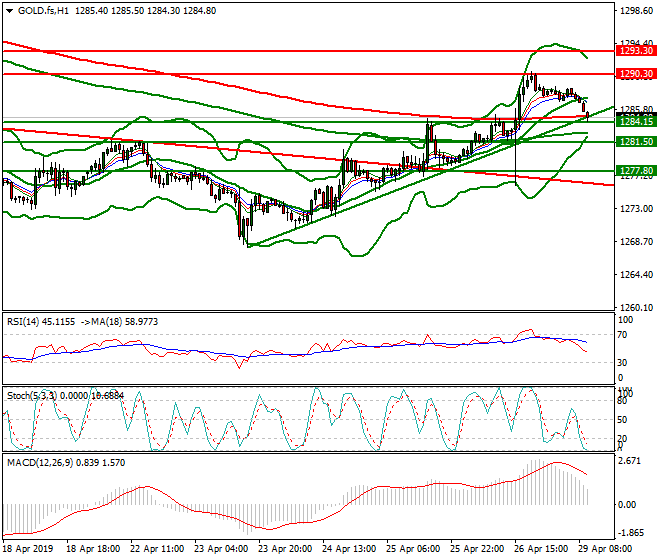This screenshot has height=560, width=660.
Task: Select the 1284.15 green level price label
Action: point(636,122)
